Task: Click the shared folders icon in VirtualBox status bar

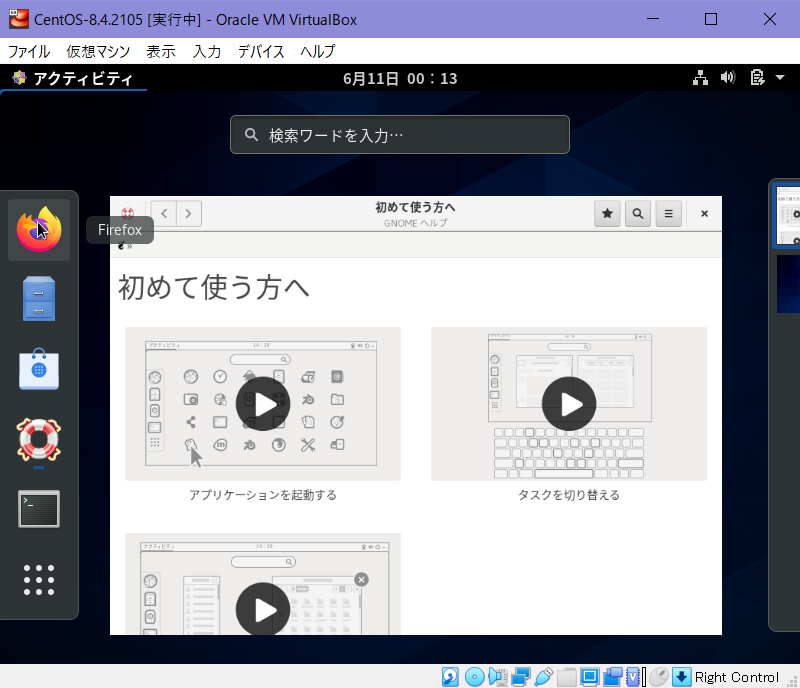Action: (566, 676)
